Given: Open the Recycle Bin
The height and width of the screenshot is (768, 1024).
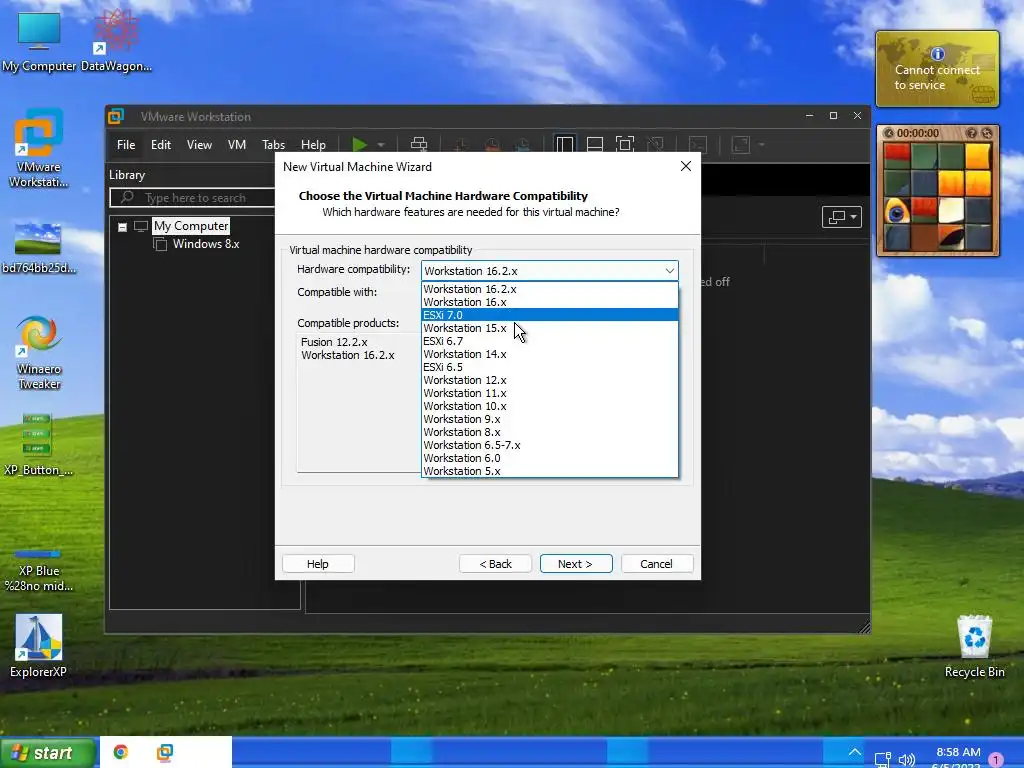Looking at the screenshot, I should [x=974, y=647].
